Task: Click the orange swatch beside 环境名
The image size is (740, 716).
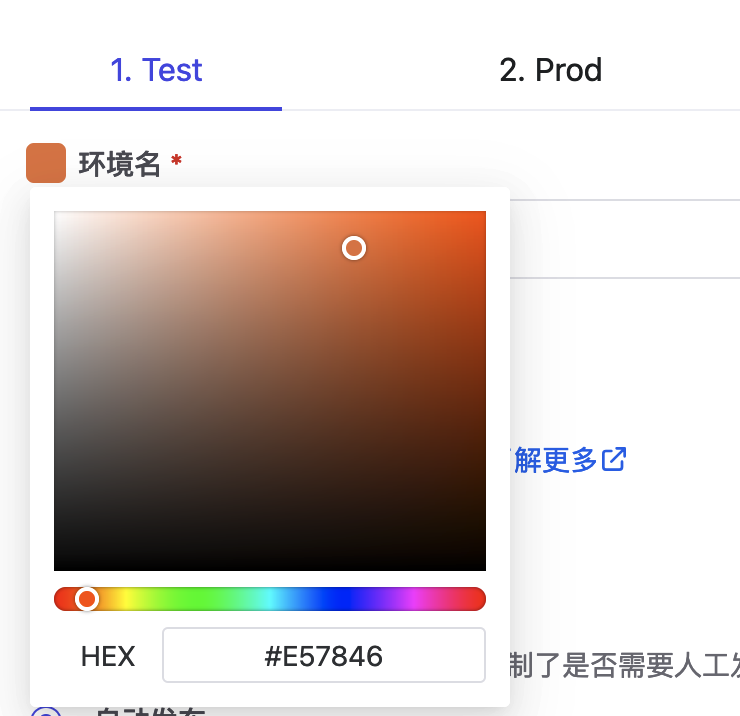Action: point(46,163)
